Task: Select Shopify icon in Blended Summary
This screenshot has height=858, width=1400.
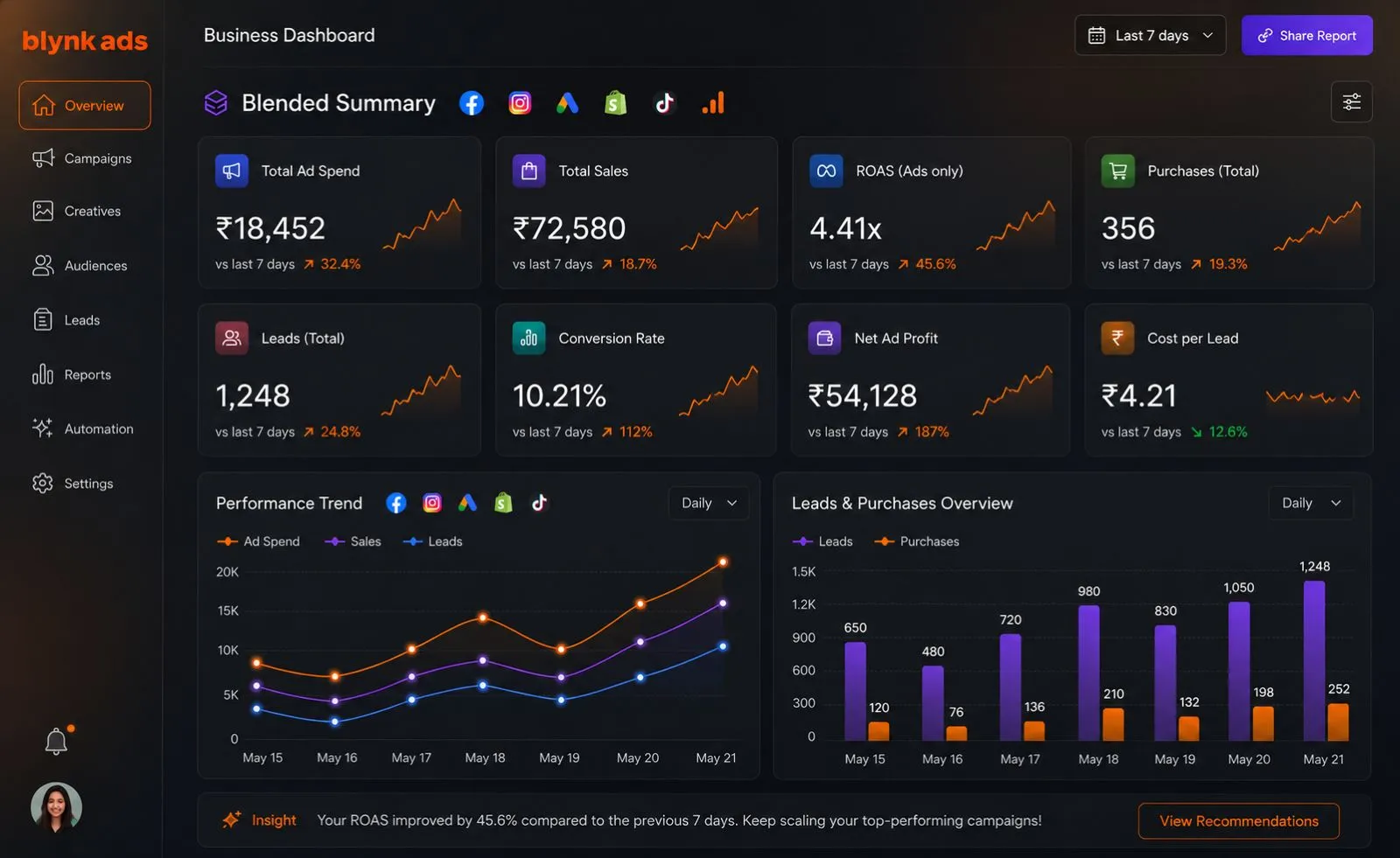Action: coord(616,103)
